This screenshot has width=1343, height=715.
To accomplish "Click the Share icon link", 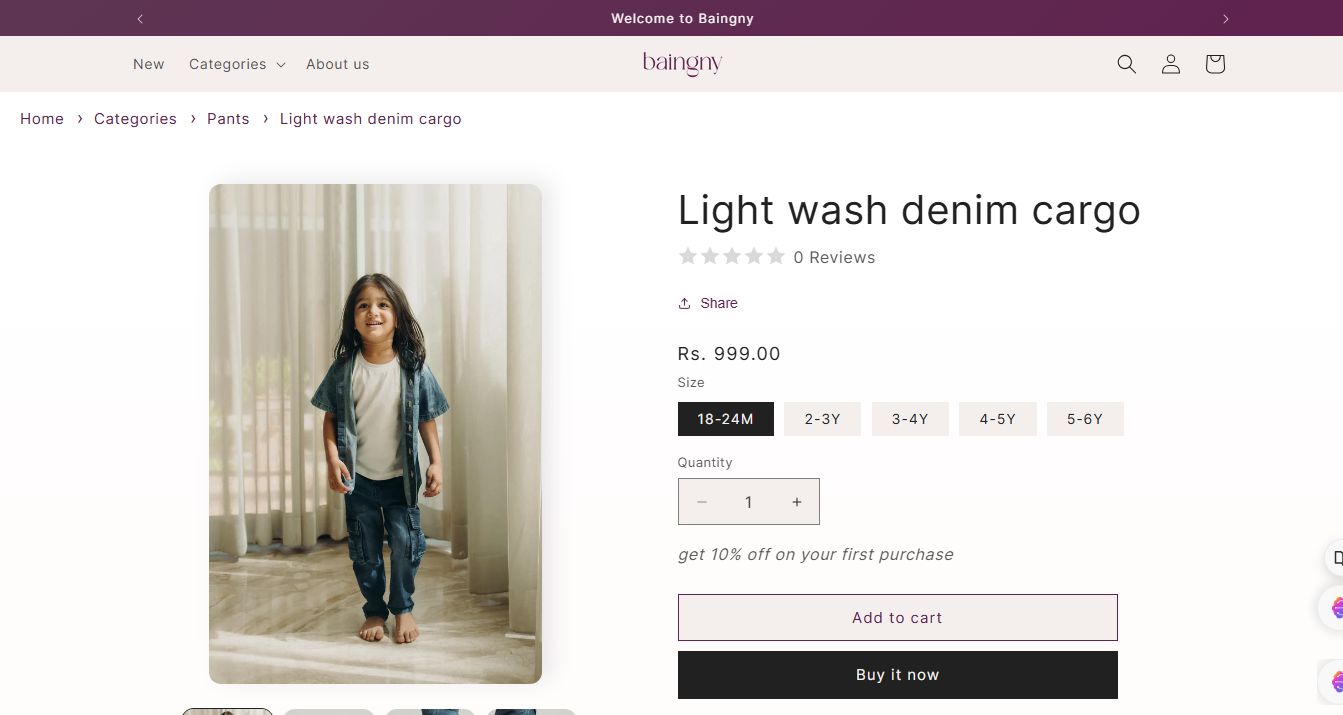I will (708, 303).
